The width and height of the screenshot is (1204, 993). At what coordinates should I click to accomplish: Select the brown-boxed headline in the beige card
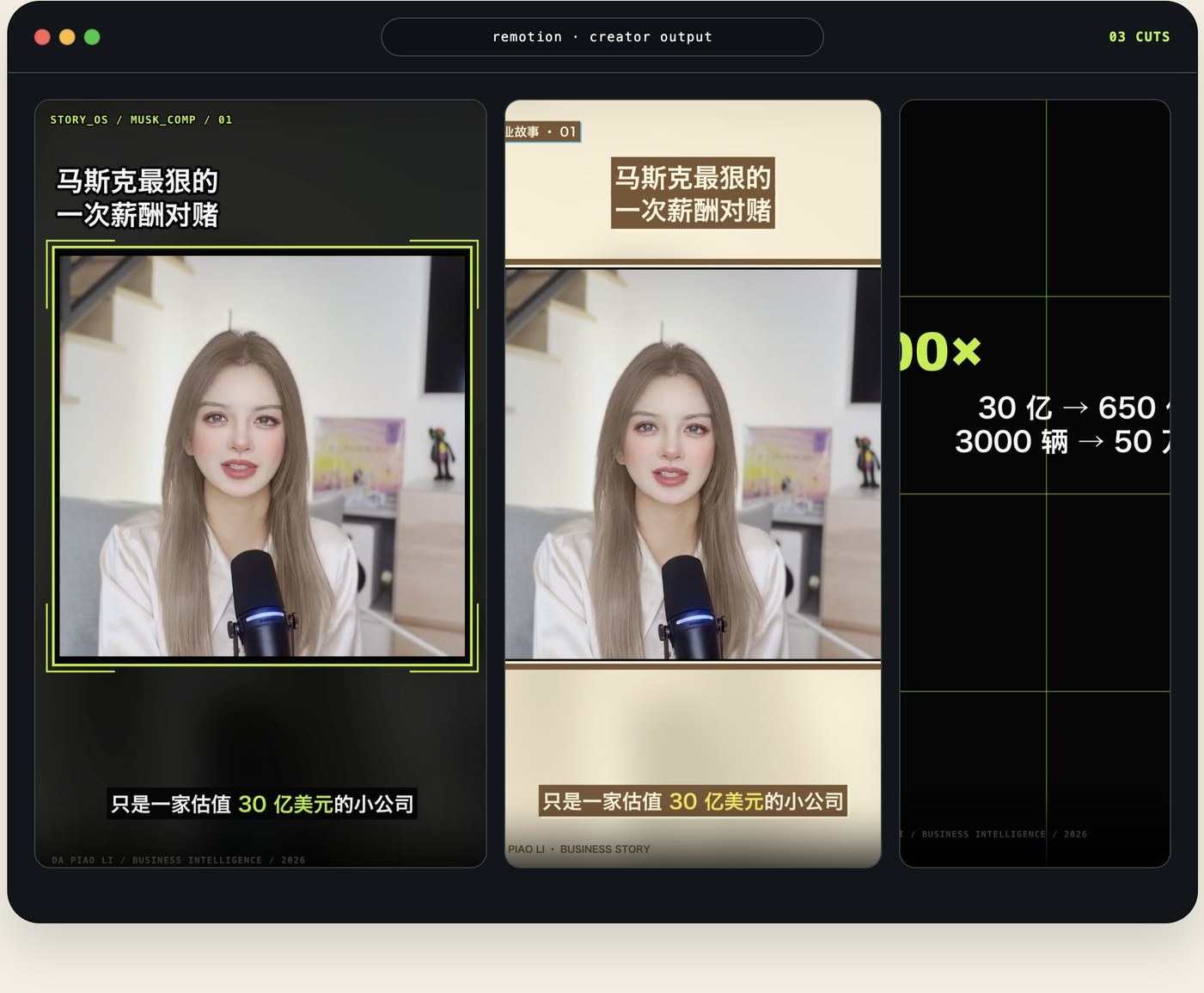pos(693,193)
